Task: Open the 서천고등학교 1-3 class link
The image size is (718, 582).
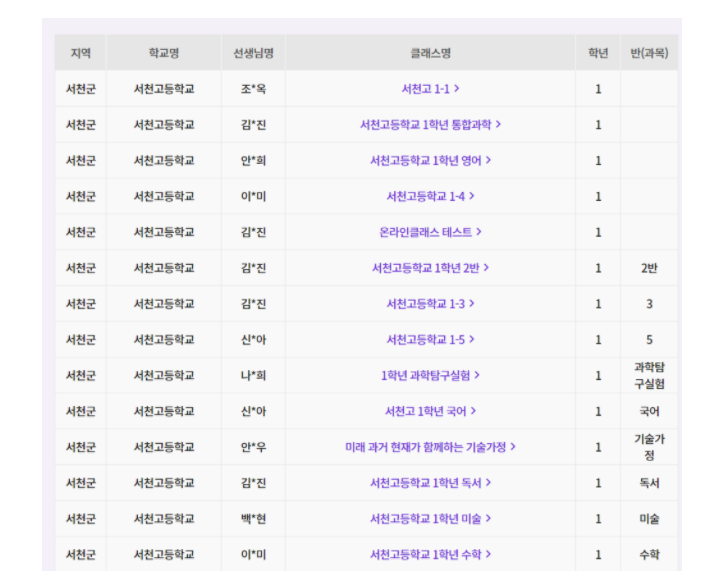Action: (430, 304)
